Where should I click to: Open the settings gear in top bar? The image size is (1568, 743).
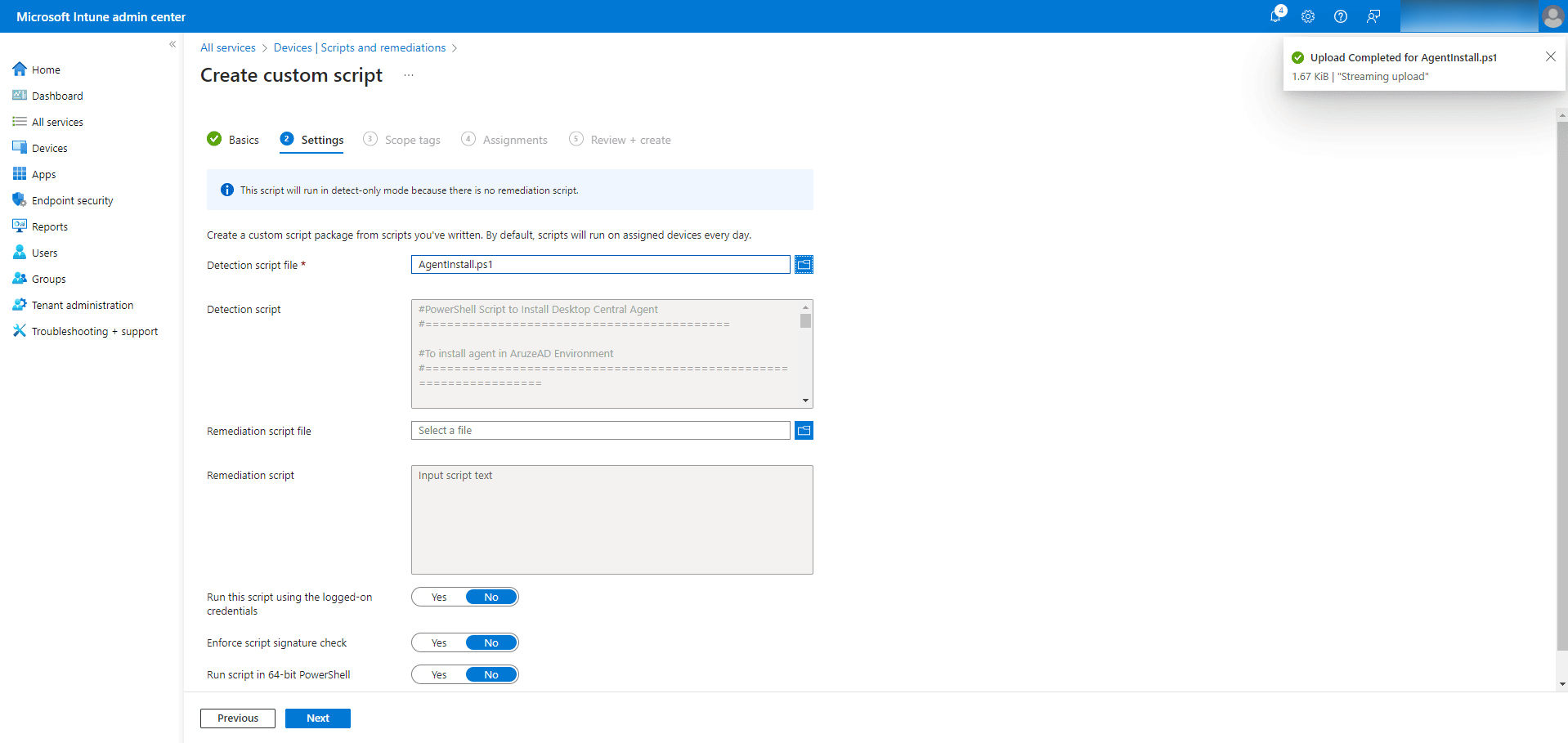click(x=1307, y=16)
